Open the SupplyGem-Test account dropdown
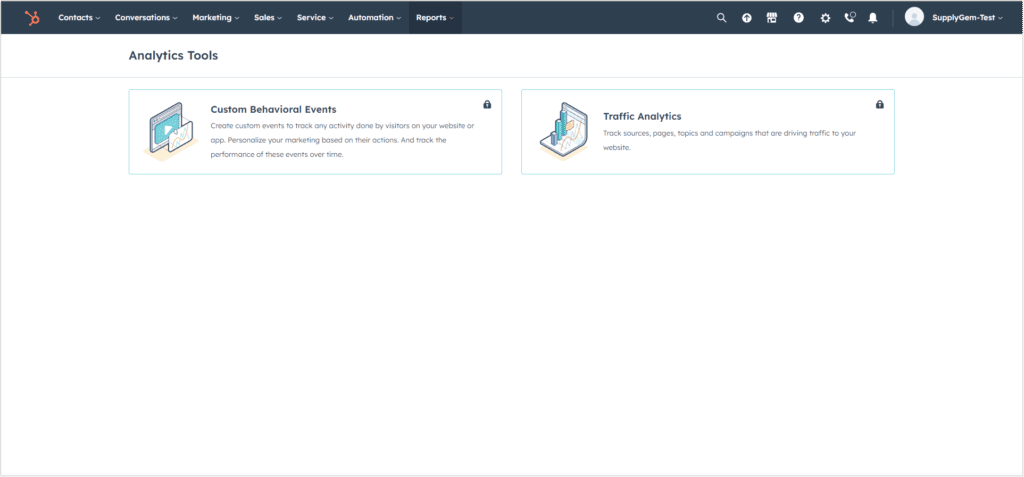1024x477 pixels. (x=967, y=18)
